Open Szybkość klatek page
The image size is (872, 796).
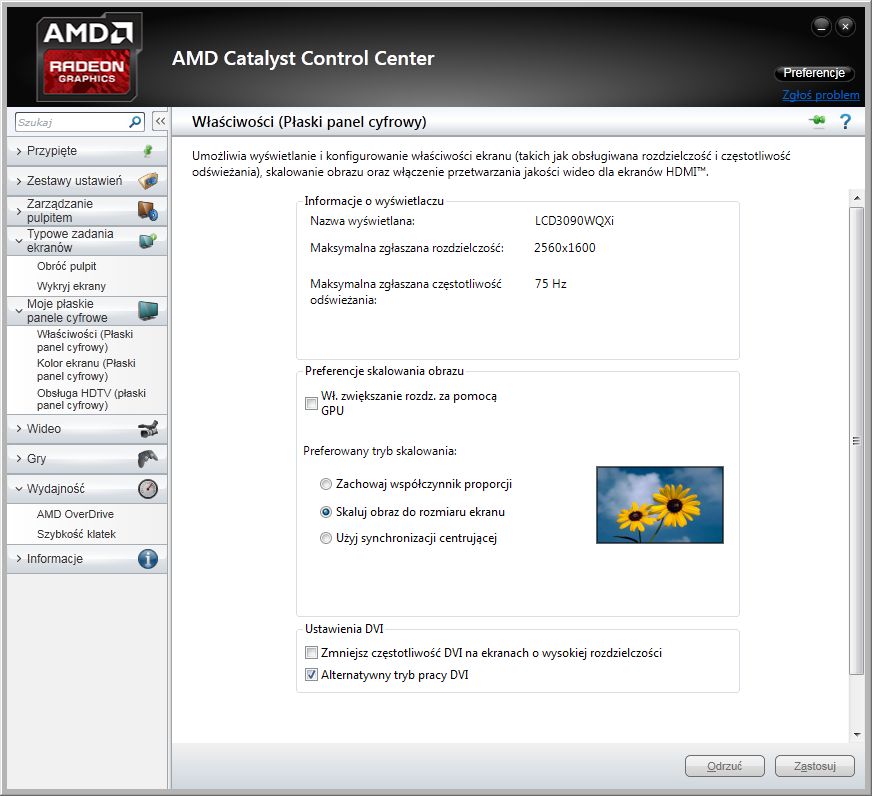coord(76,535)
